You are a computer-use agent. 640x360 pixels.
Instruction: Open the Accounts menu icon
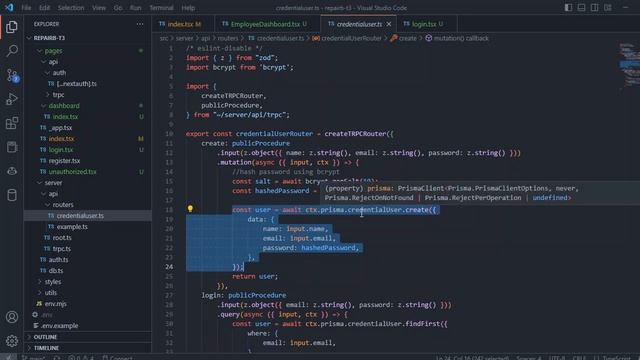[12, 317]
